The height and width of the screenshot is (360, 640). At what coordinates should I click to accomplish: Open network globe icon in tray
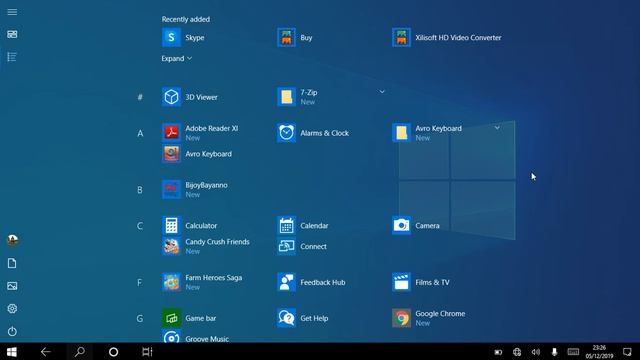pos(517,352)
